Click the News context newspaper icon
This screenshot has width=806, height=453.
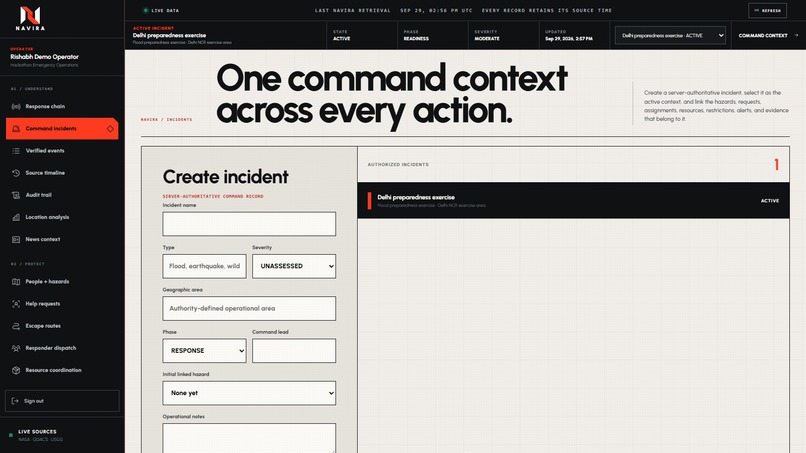[16, 239]
